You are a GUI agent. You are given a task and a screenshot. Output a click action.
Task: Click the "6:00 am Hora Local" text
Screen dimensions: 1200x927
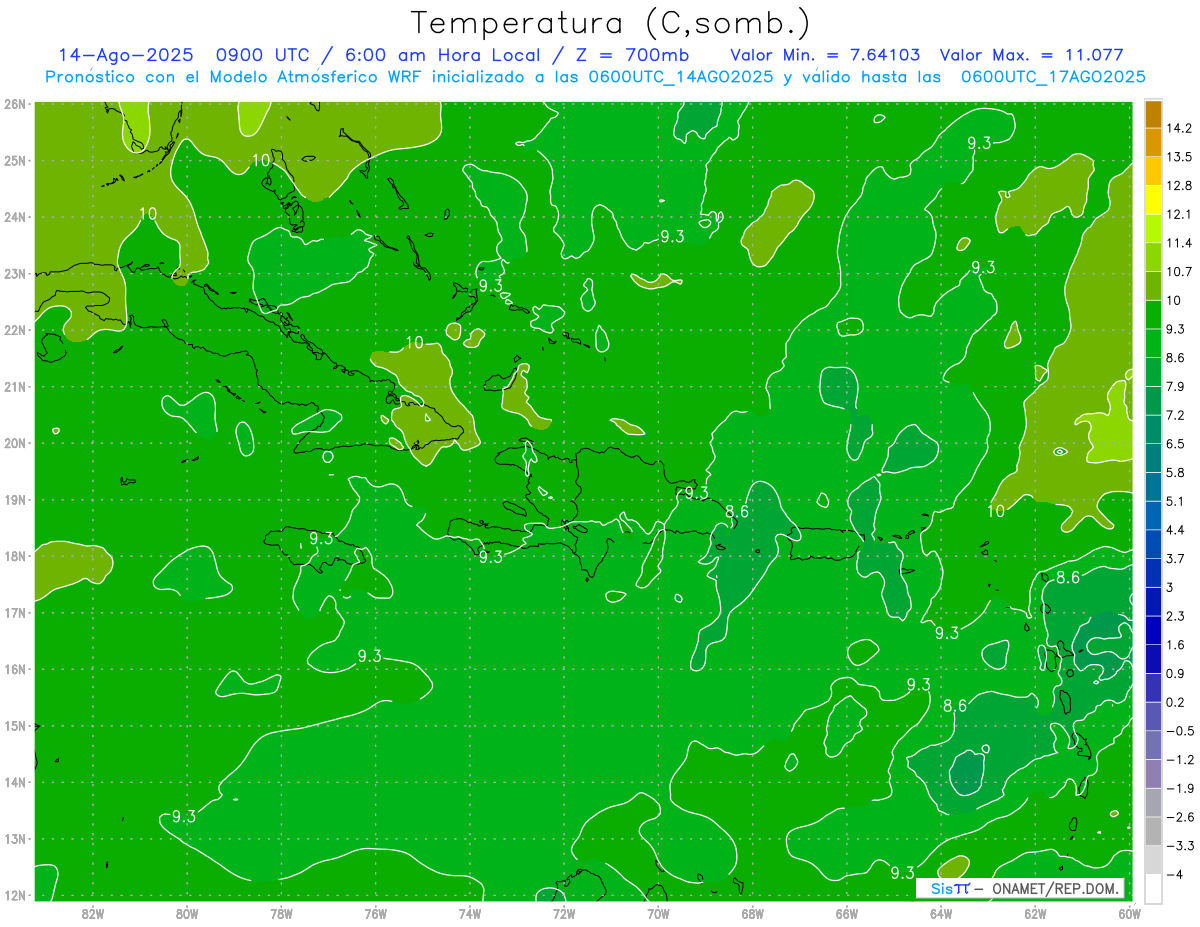tap(442, 55)
